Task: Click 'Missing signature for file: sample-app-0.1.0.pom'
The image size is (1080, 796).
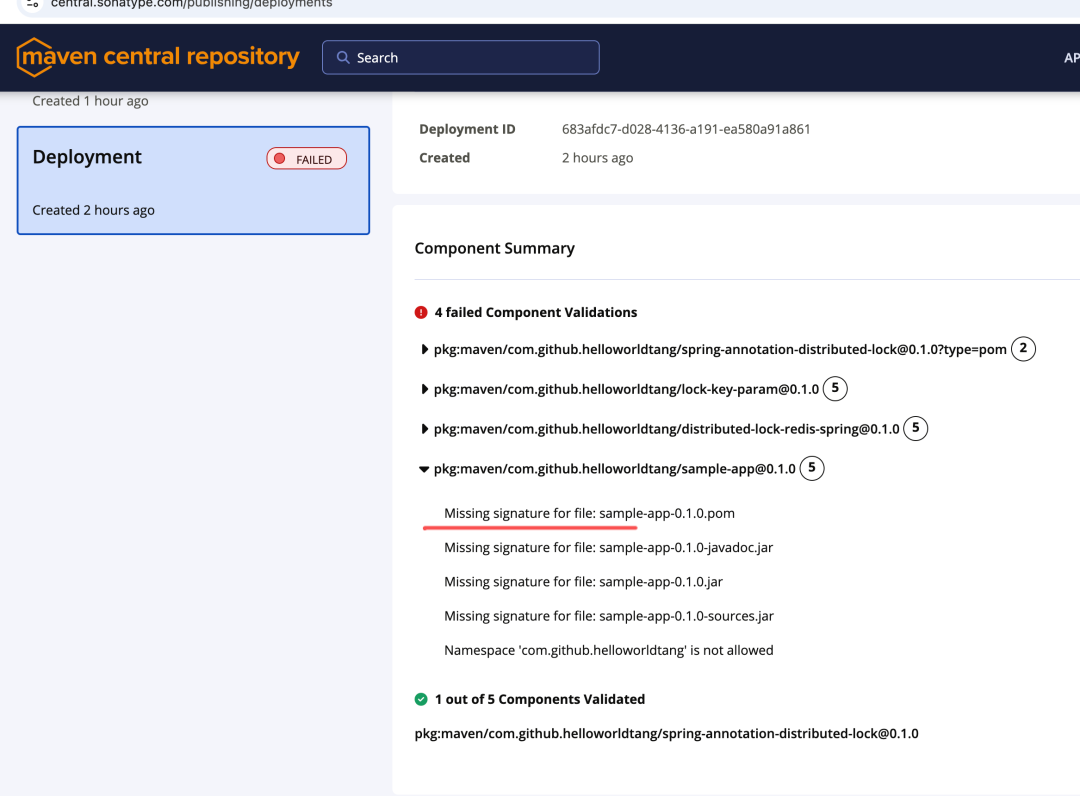Action: click(x=589, y=514)
